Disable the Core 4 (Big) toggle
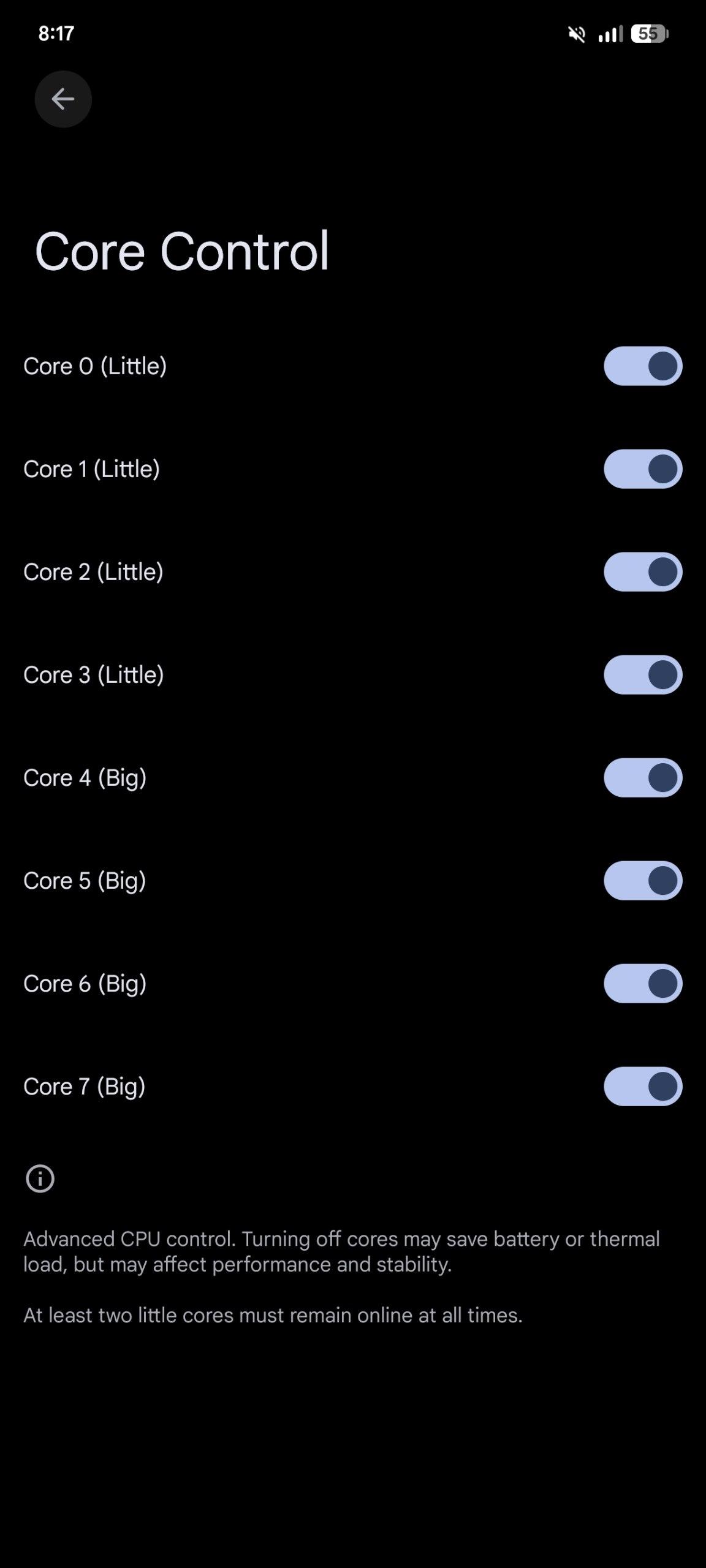706x1568 pixels. pyautogui.click(x=642, y=778)
